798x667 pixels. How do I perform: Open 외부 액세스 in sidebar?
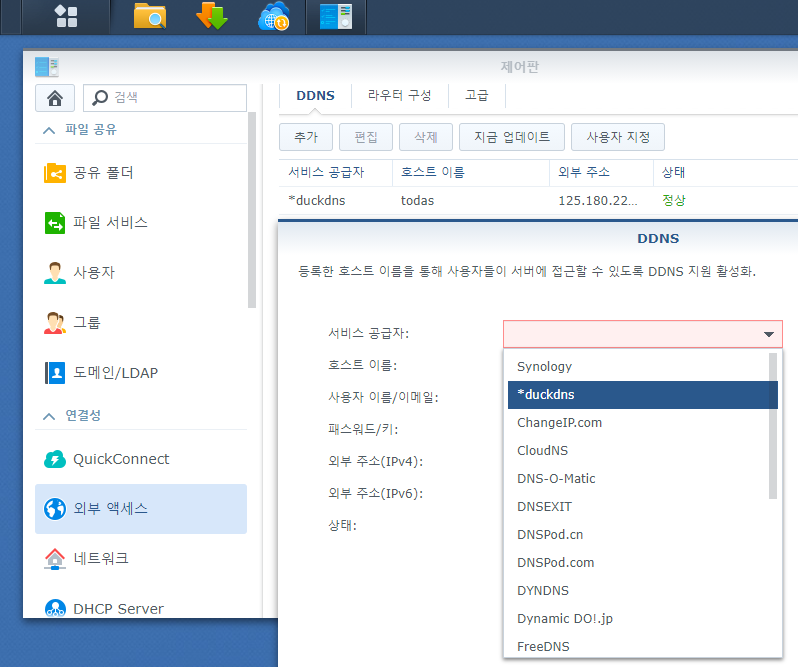click(x=141, y=509)
